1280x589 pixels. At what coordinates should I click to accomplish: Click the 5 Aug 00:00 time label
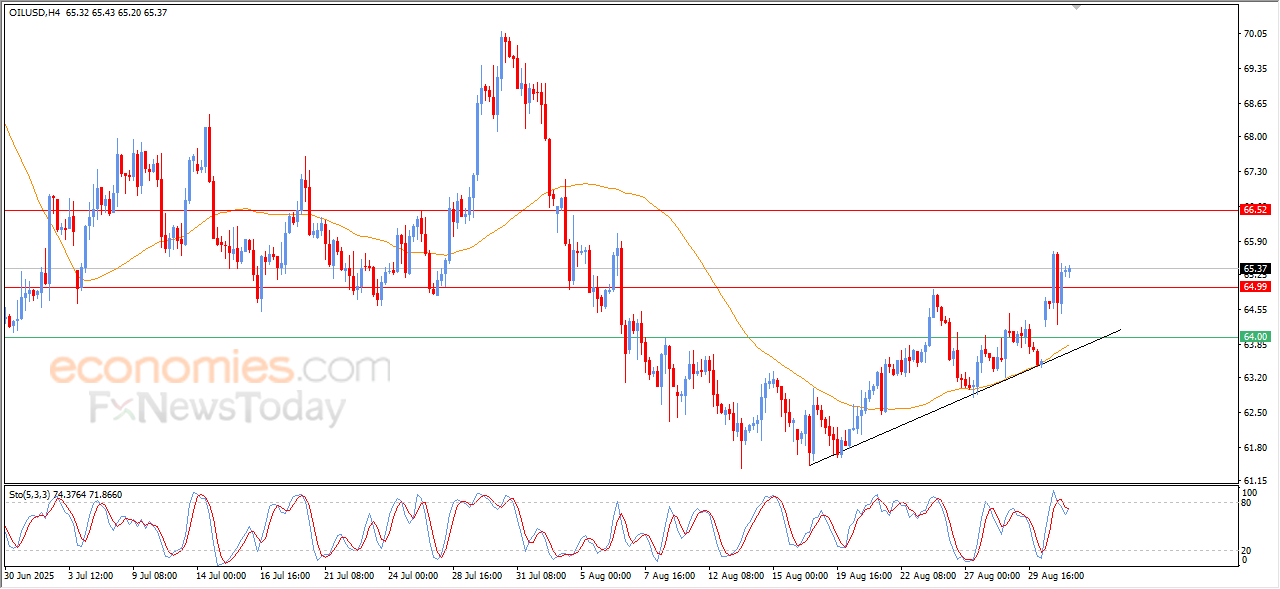pyautogui.click(x=604, y=576)
